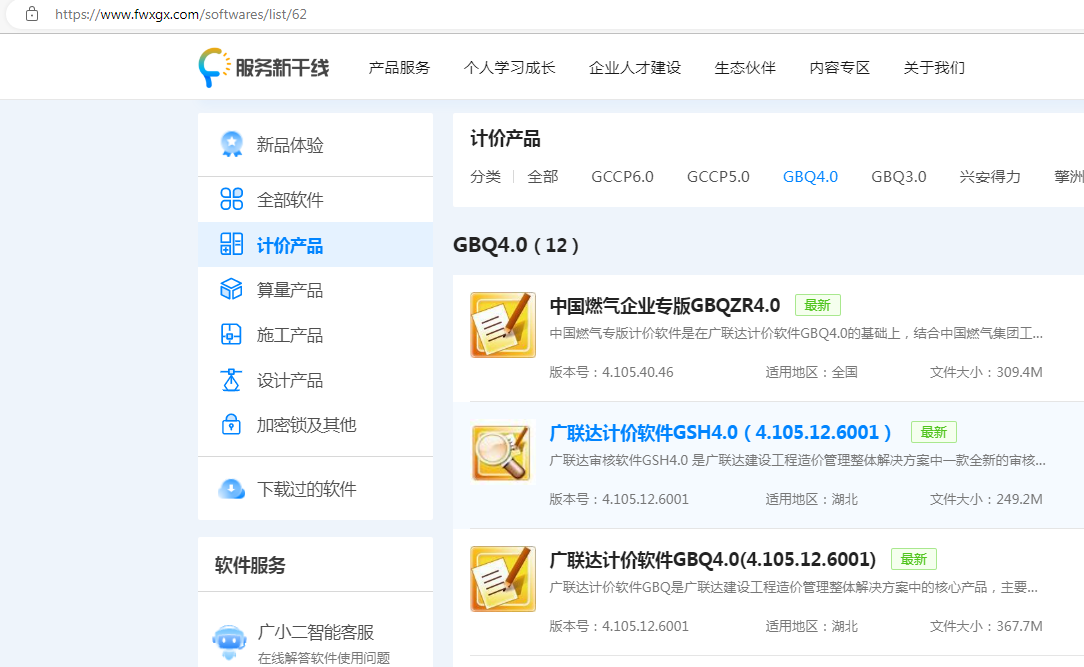The height and width of the screenshot is (667, 1084).
Task: Open 关于我们 navigation menu
Action: pyautogui.click(x=934, y=68)
